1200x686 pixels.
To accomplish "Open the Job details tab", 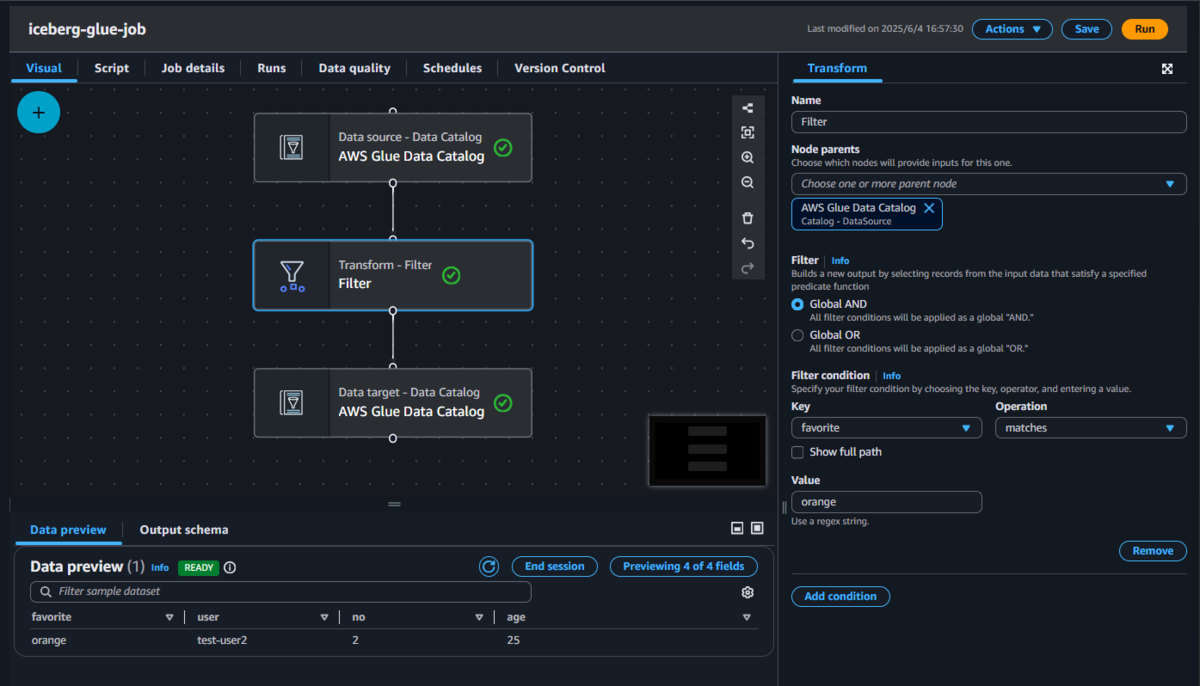I will pyautogui.click(x=193, y=68).
